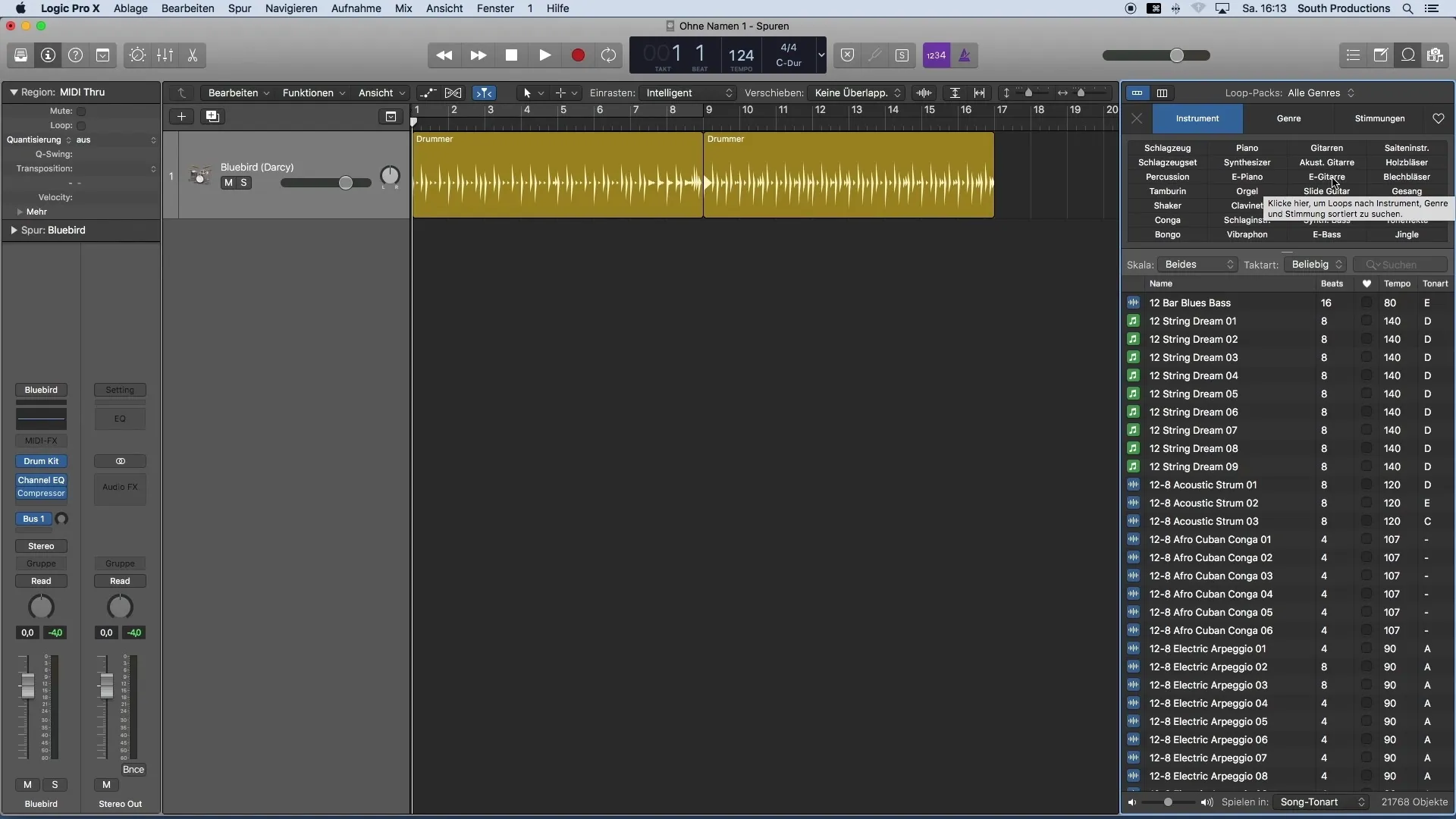This screenshot has width=1456, height=819.
Task: Mute the Bluebird (Darcy) track
Action: pos(228,183)
